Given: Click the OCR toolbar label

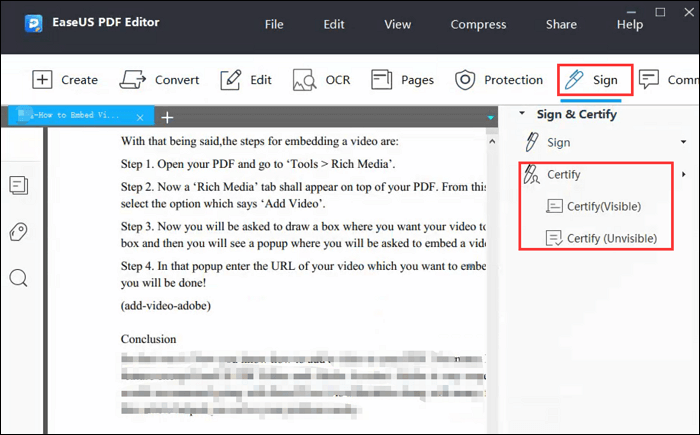Looking at the screenshot, I should tap(338, 80).
